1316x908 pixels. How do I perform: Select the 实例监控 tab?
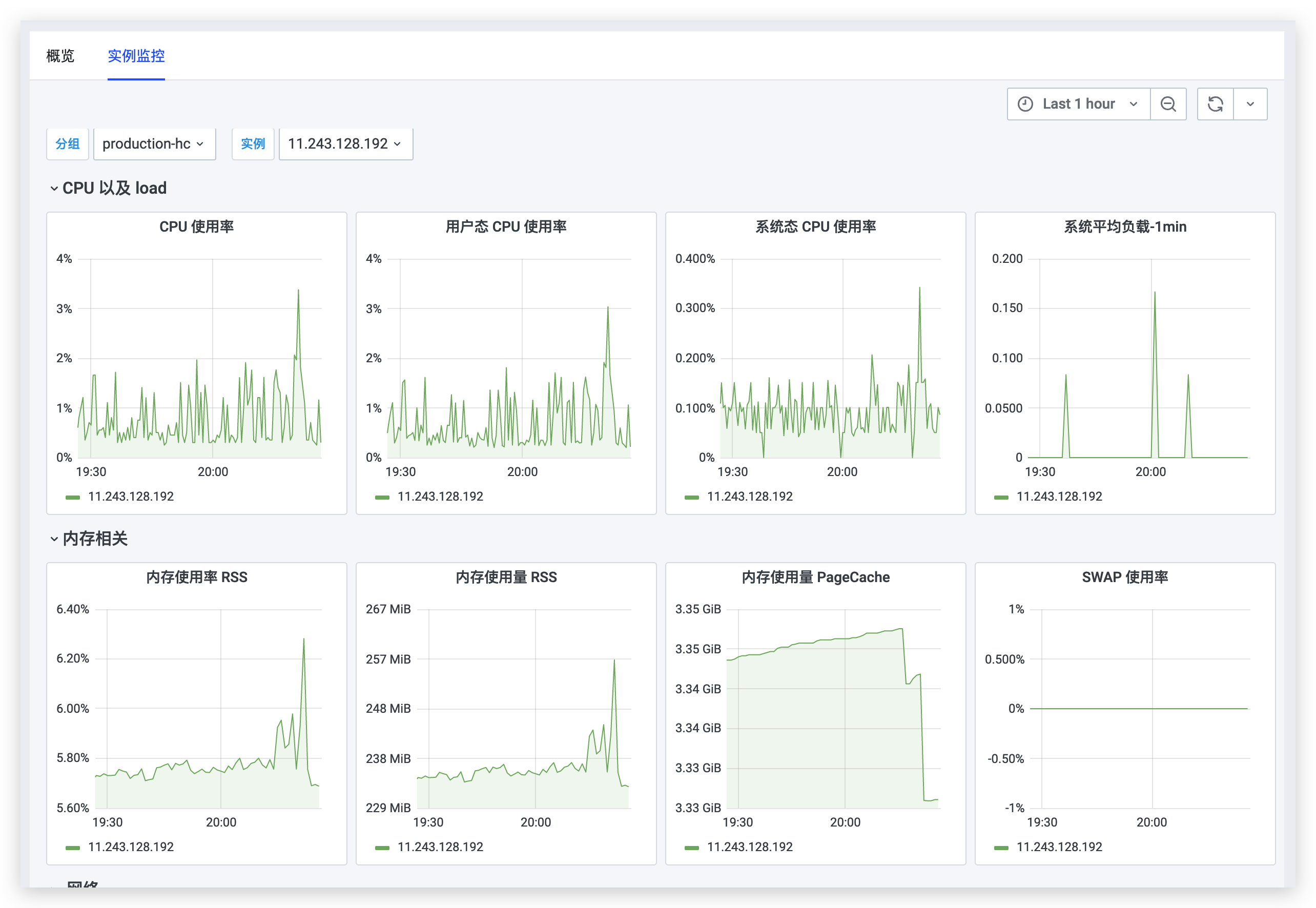pyautogui.click(x=136, y=56)
